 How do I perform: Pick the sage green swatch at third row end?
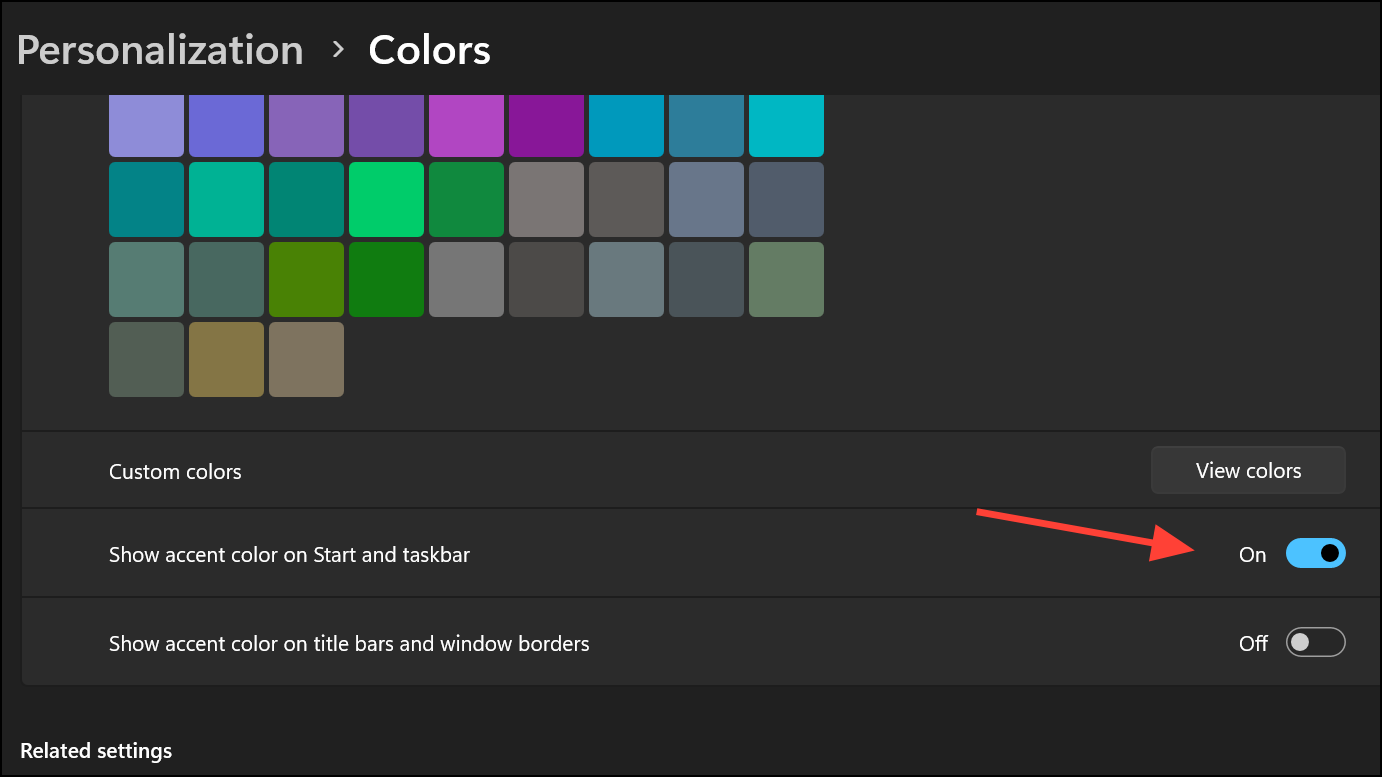pos(786,279)
